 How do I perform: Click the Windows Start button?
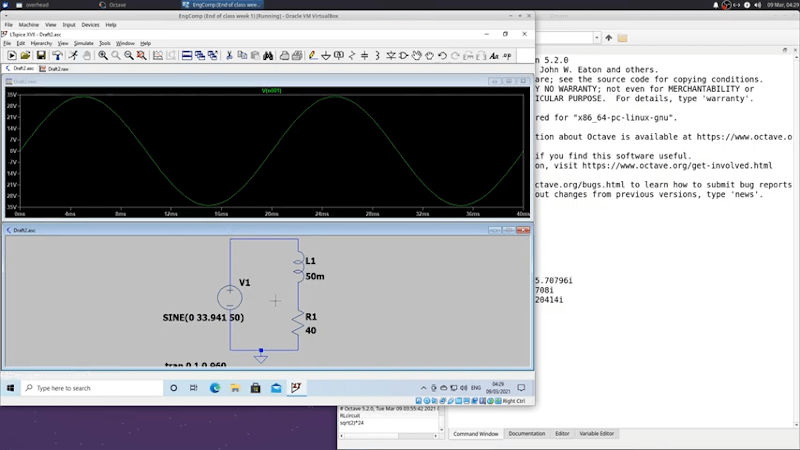10,388
